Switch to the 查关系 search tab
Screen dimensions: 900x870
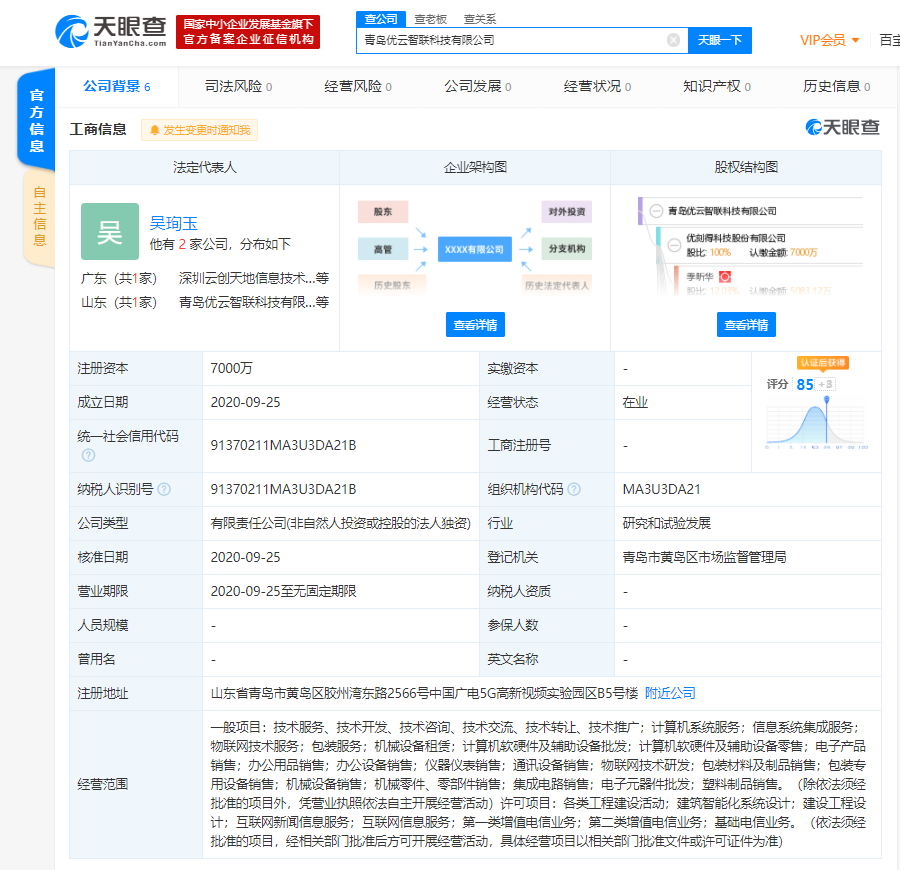tap(480, 19)
